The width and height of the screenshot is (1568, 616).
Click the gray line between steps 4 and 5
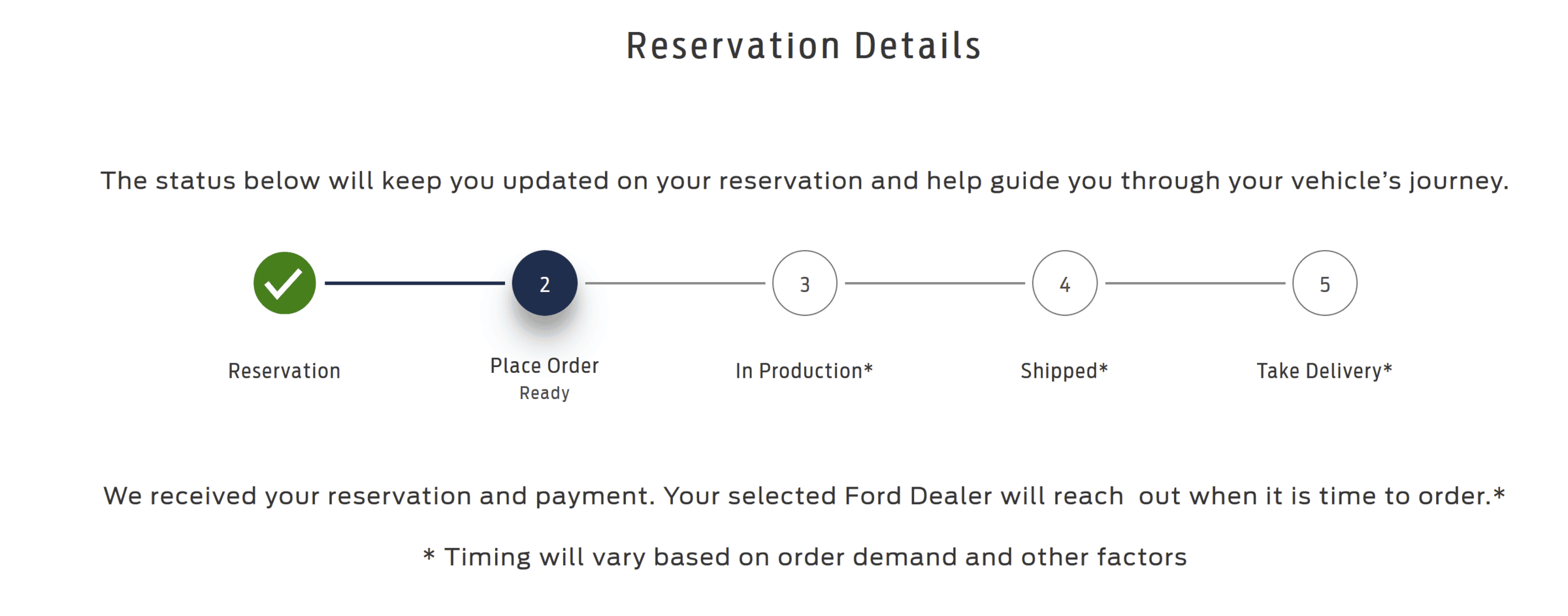click(1195, 283)
